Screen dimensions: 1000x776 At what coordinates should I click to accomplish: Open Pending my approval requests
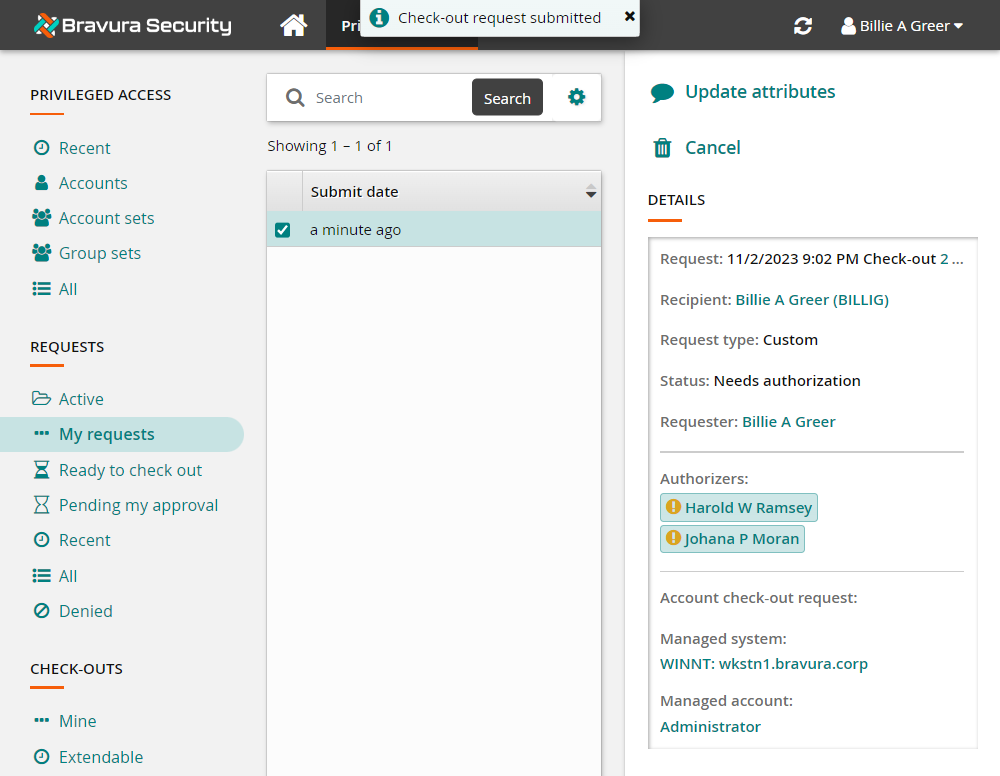coord(138,505)
